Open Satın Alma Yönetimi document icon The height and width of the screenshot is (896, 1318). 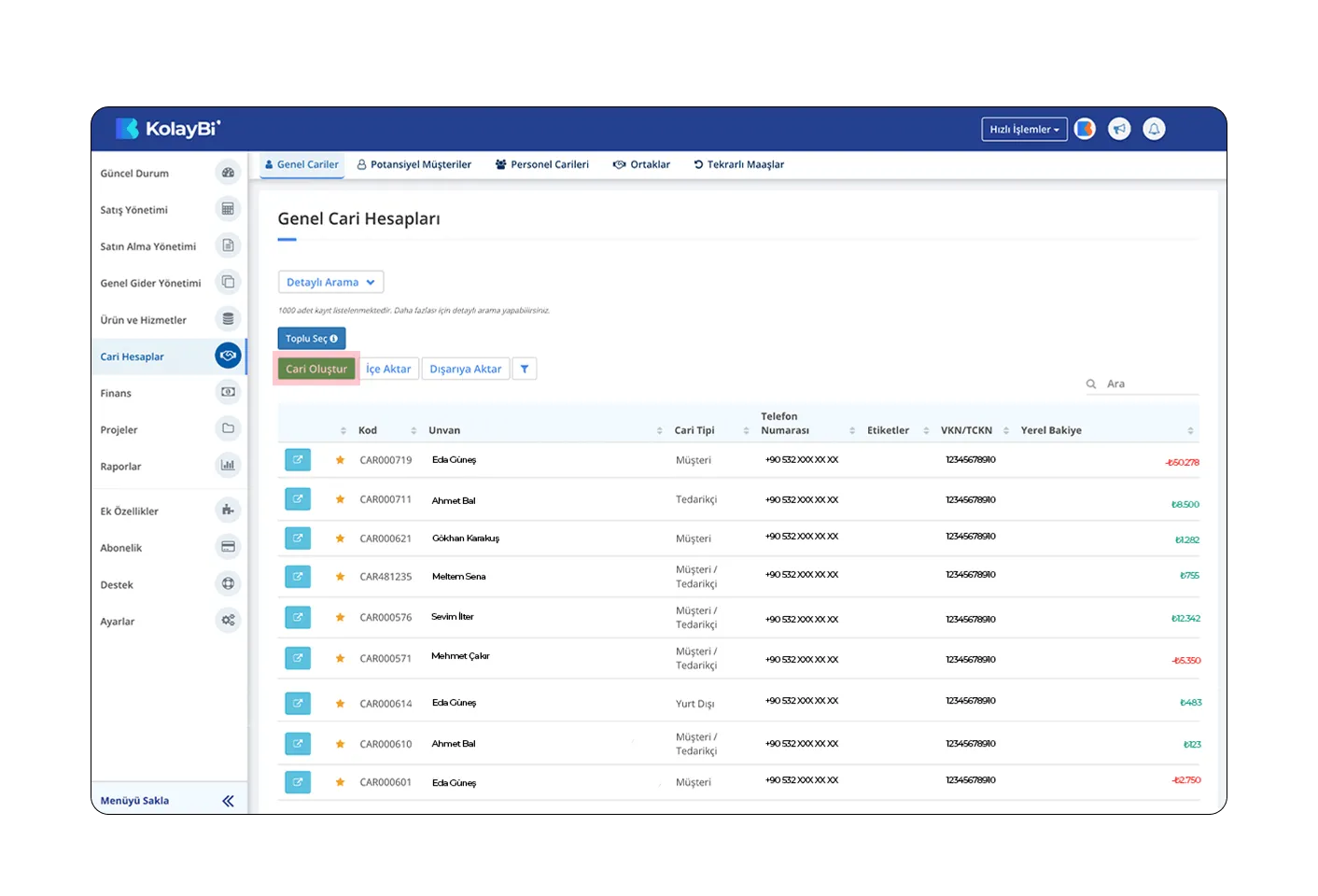click(x=228, y=245)
